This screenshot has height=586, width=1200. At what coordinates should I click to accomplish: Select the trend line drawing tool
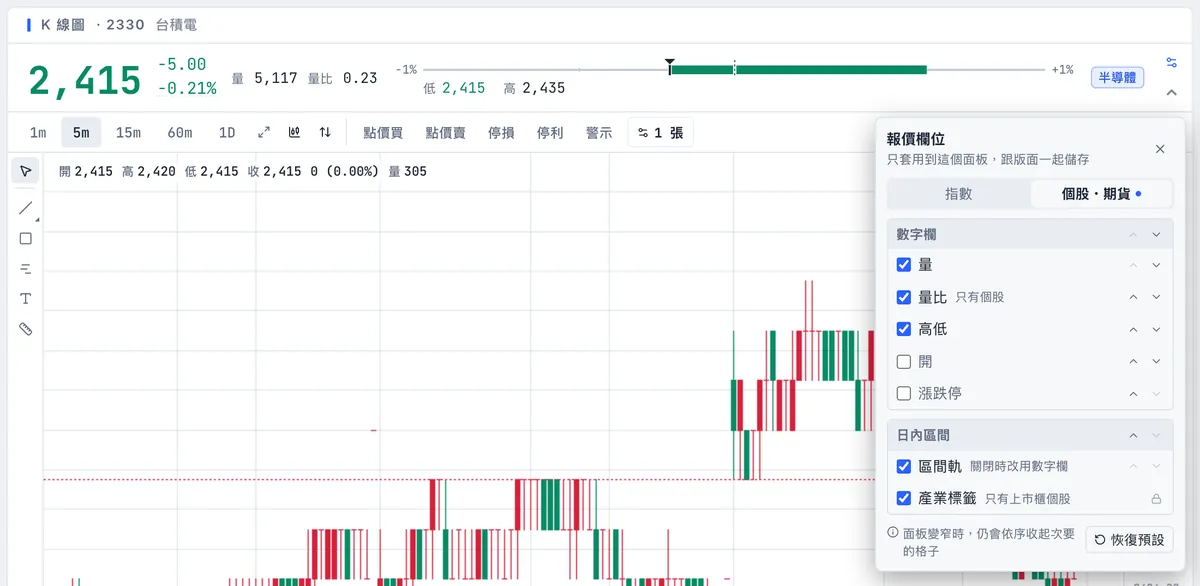point(26,208)
